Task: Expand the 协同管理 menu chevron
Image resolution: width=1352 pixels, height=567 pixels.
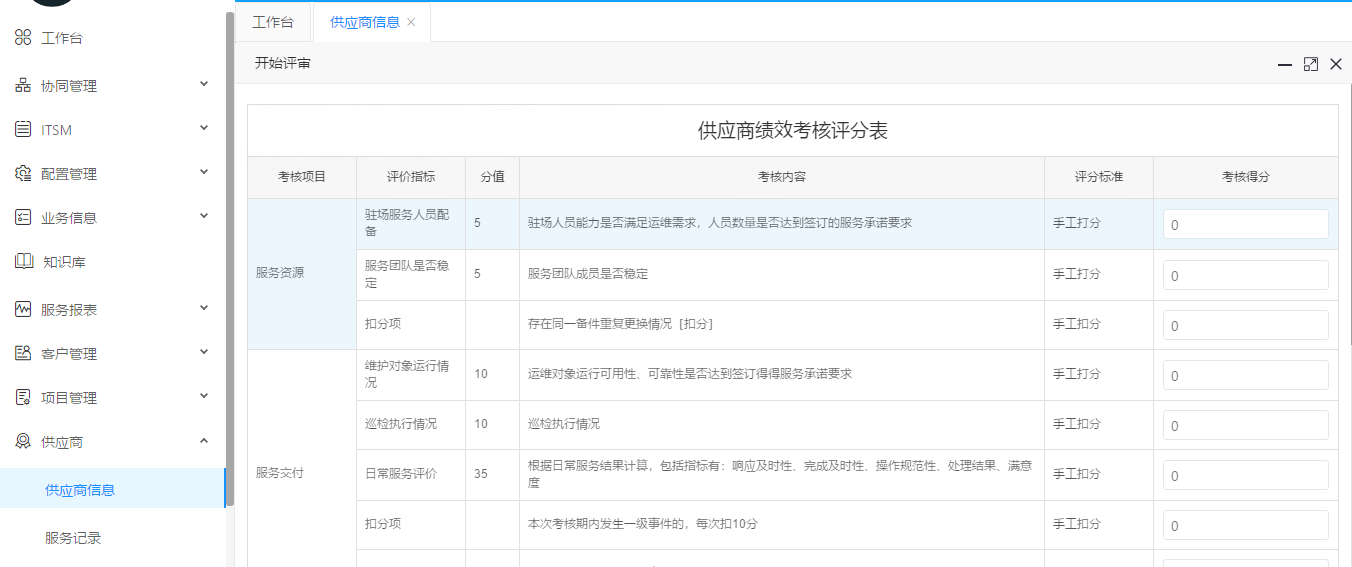Action: point(204,85)
